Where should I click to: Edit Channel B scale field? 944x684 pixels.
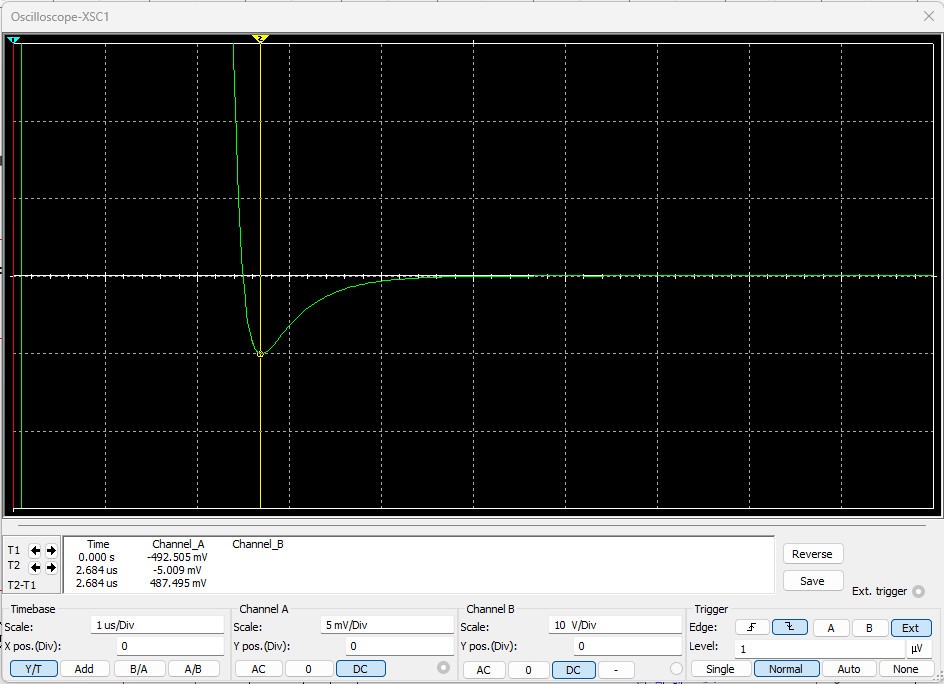pos(615,625)
